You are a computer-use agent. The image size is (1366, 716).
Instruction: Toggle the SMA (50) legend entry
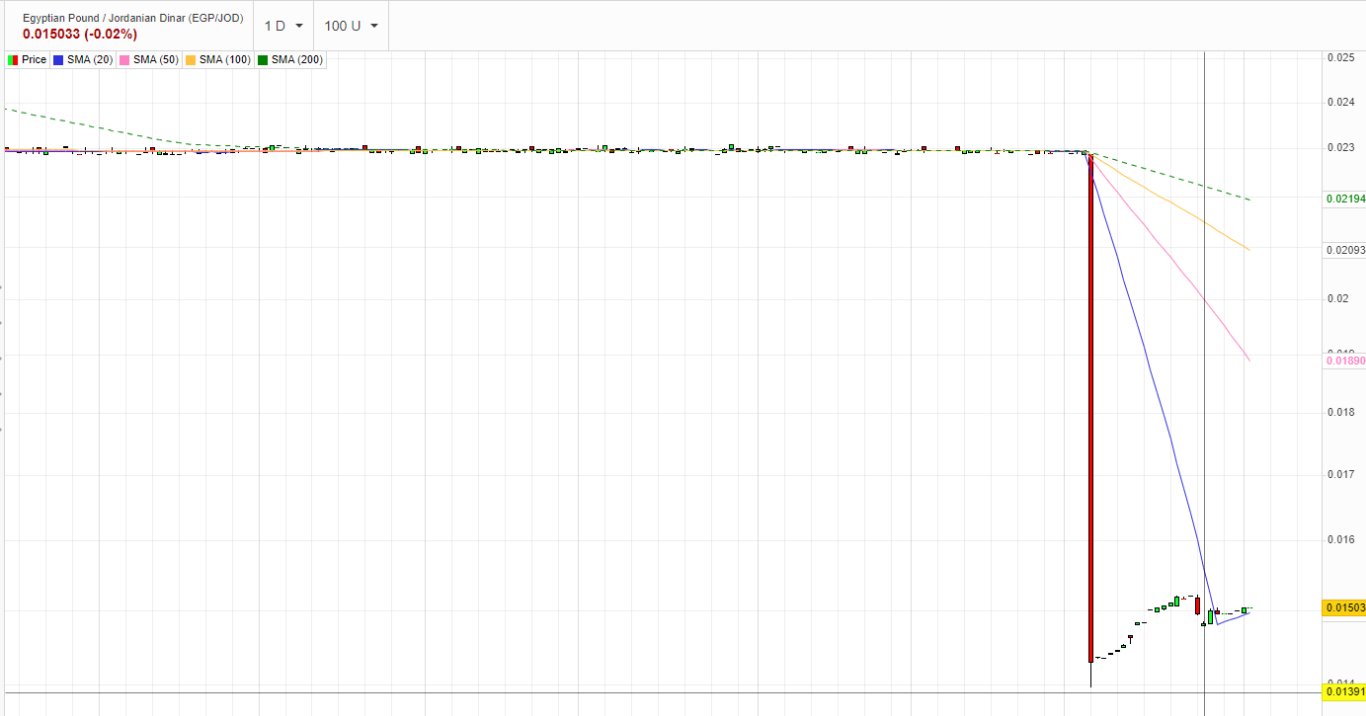coord(149,60)
